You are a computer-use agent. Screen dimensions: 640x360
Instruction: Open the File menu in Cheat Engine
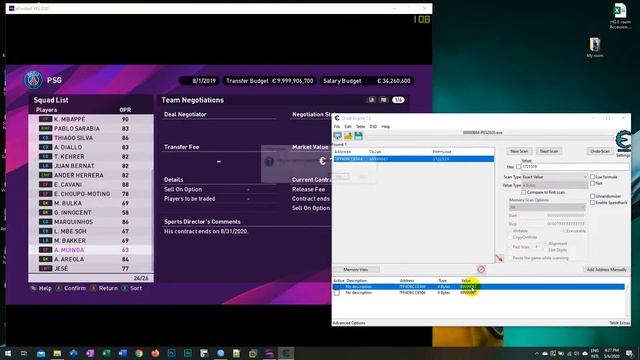tap(337, 127)
